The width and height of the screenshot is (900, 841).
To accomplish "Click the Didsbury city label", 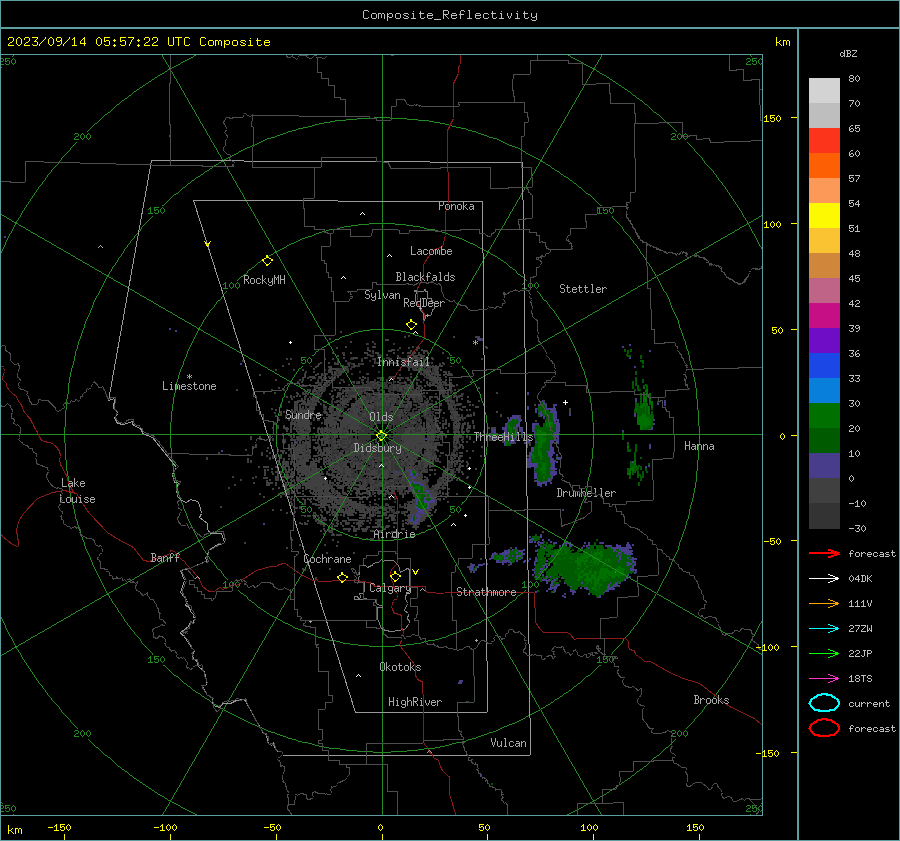I will pyautogui.click(x=377, y=448).
